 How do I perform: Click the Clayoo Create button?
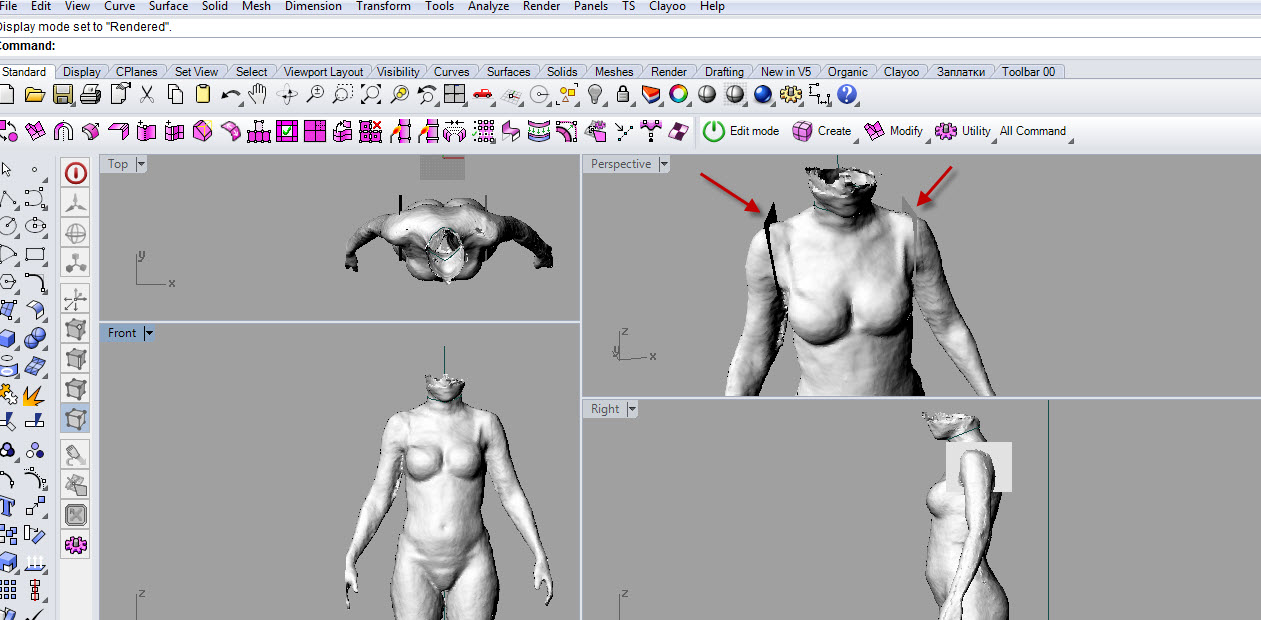pos(822,131)
